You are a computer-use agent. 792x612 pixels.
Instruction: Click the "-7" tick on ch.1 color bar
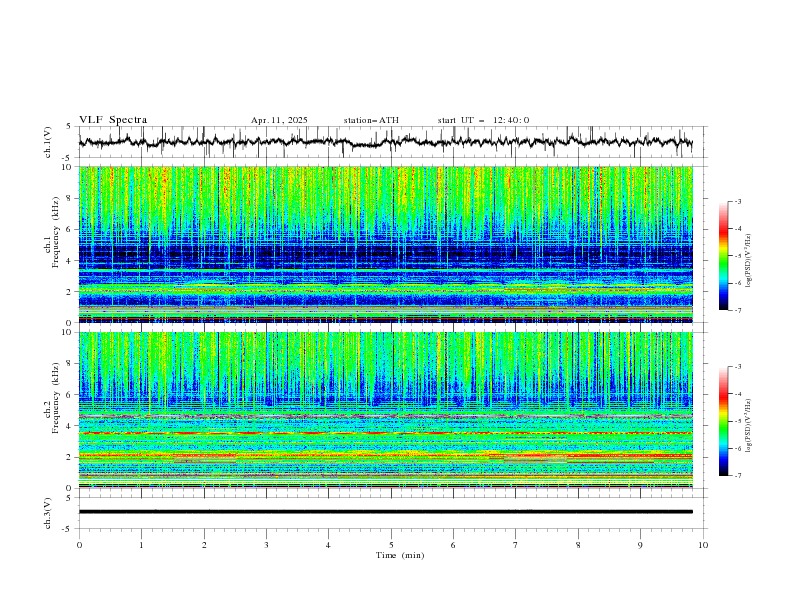tap(738, 310)
